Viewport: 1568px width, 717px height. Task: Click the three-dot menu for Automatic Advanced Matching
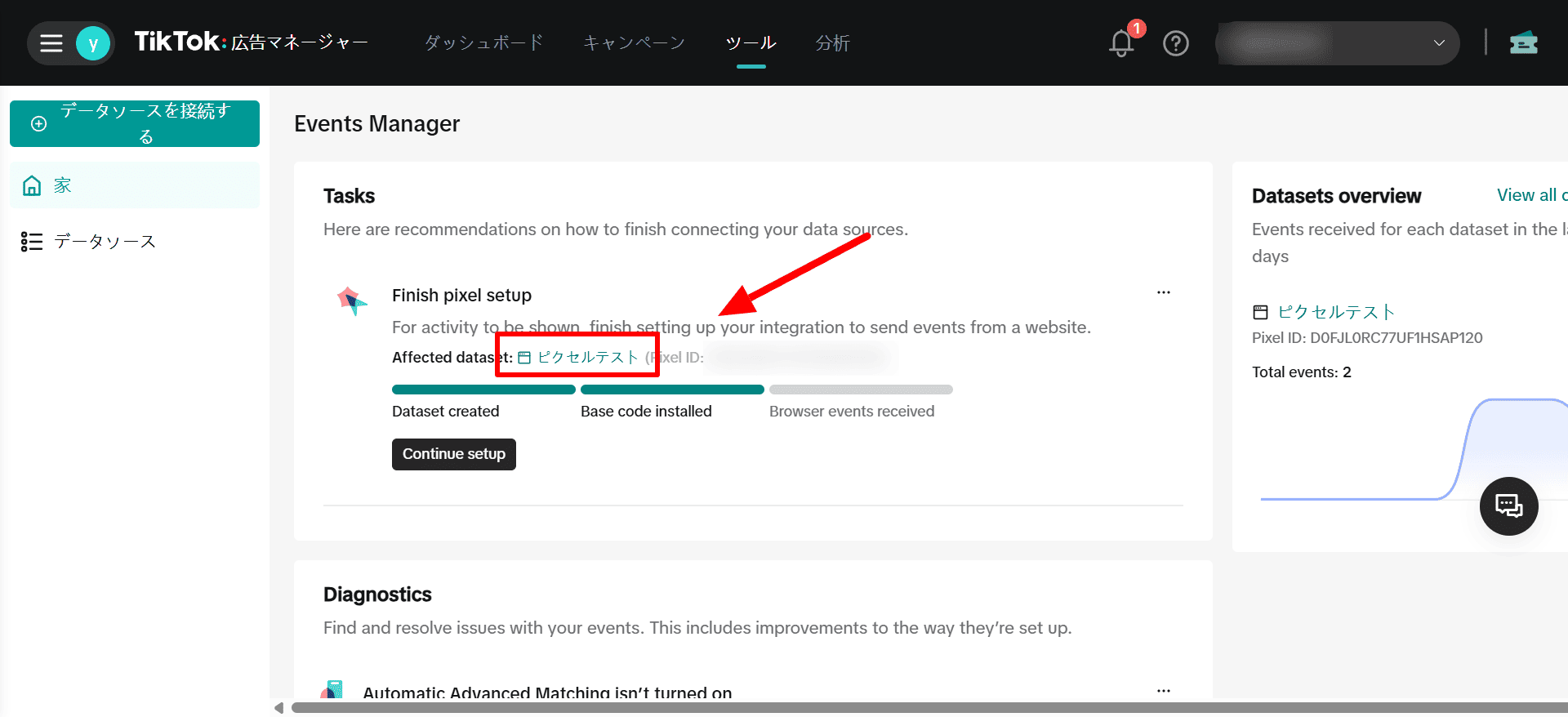point(1163,691)
